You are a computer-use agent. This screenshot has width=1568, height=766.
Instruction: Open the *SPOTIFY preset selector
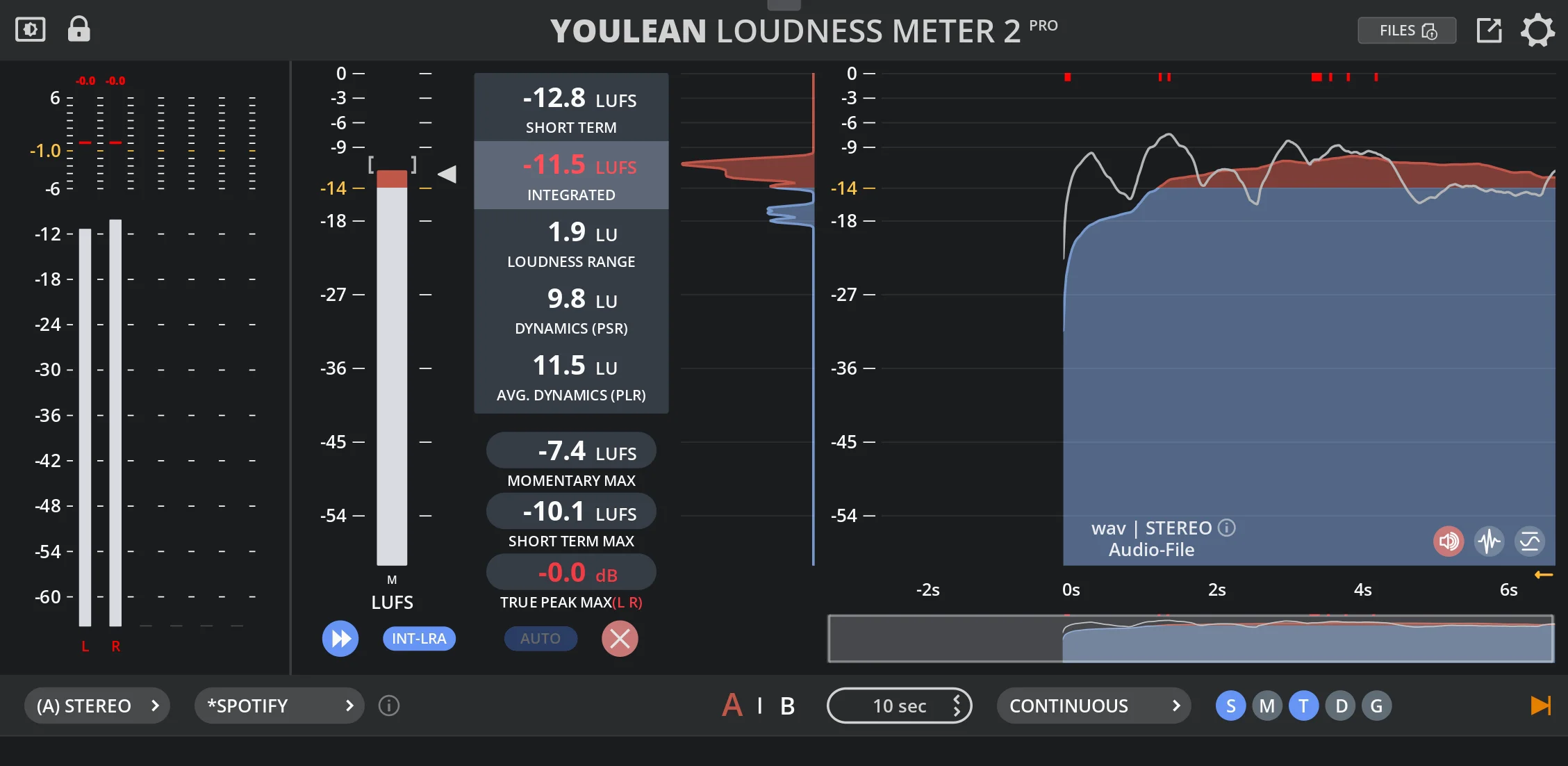pyautogui.click(x=279, y=706)
